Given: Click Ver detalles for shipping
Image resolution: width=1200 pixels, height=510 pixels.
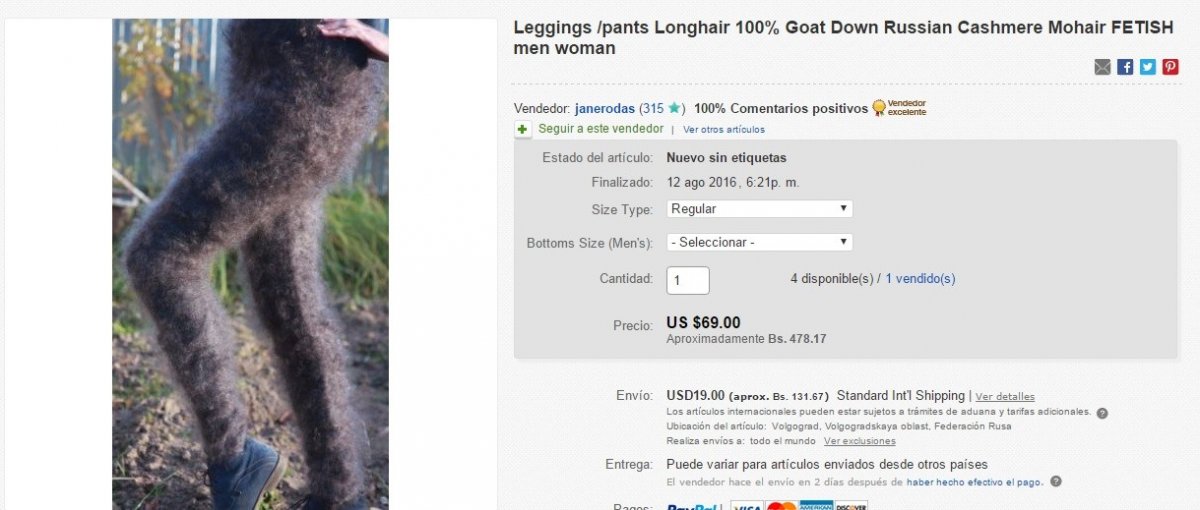Looking at the screenshot, I should tap(1005, 396).
